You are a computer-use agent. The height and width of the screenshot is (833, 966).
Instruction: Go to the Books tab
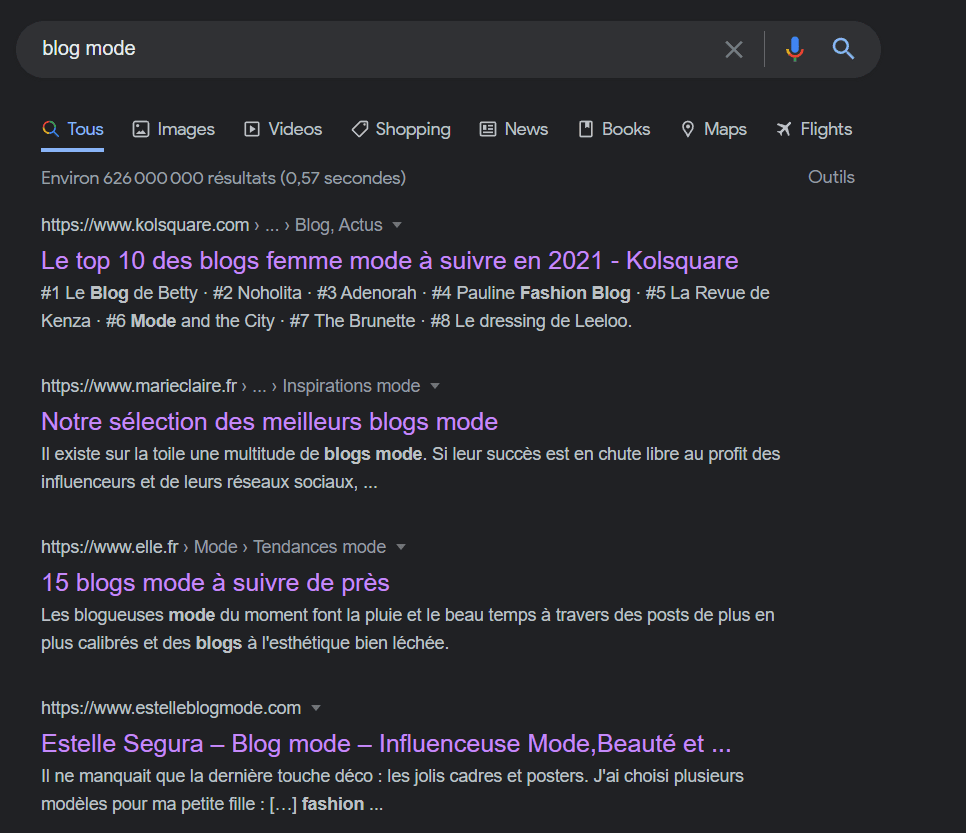[x=614, y=129]
